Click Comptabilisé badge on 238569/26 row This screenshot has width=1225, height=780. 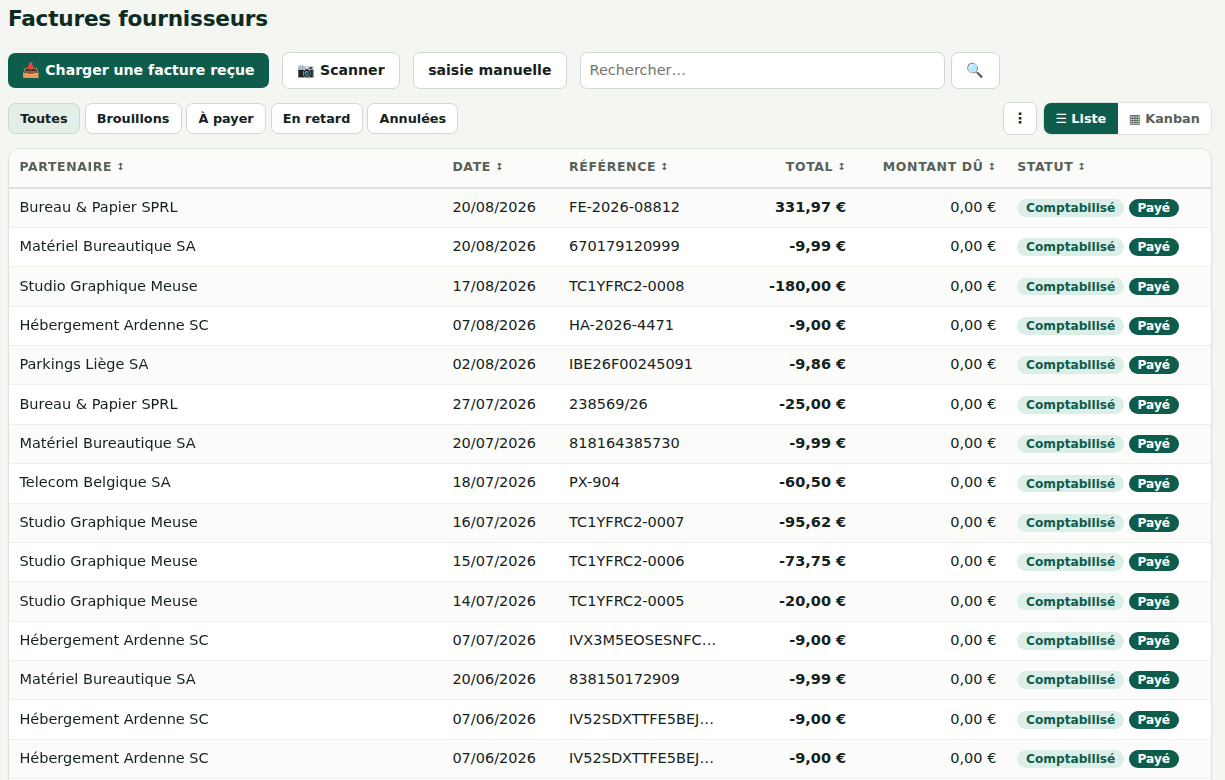click(x=1070, y=405)
